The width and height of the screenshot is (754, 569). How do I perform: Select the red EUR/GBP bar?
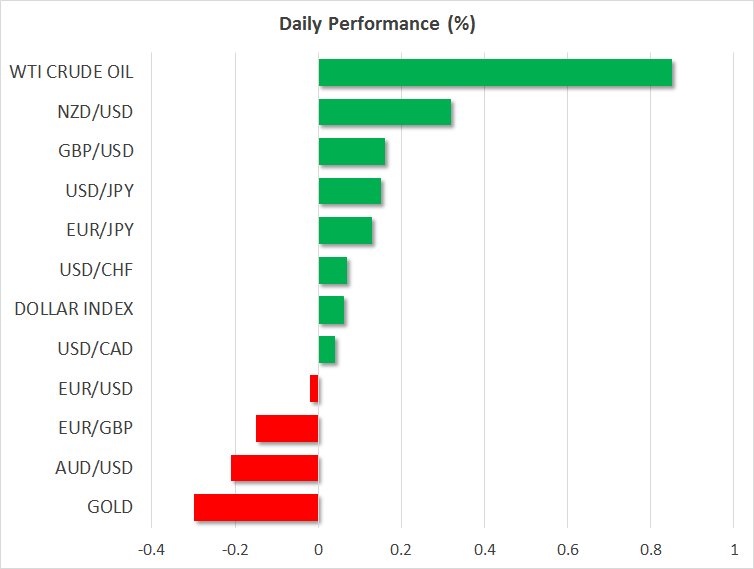tap(287, 428)
